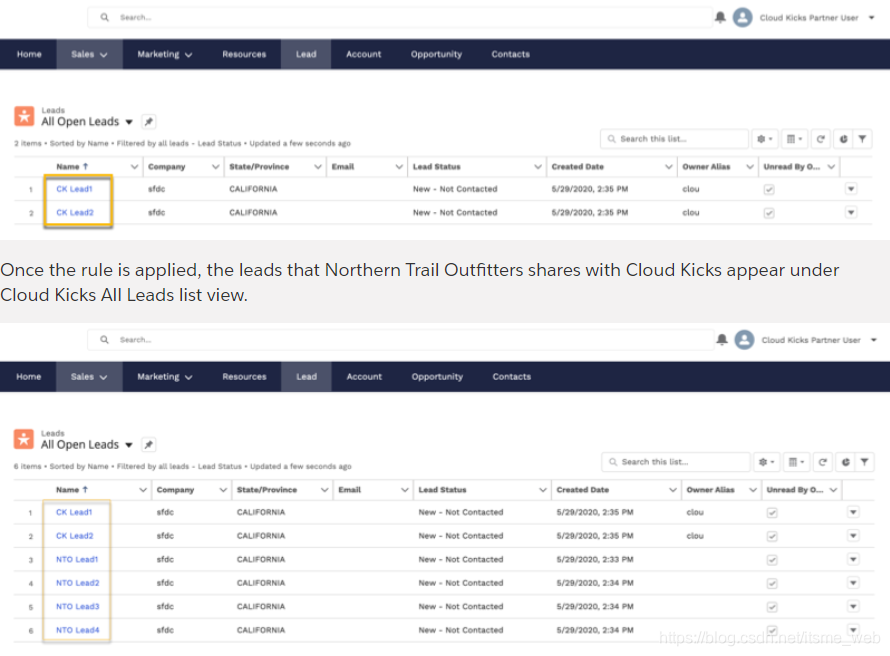The width and height of the screenshot is (890, 656).
Task: Open upper Cloud Kicks Partner User menu arrow
Action: 872,18
